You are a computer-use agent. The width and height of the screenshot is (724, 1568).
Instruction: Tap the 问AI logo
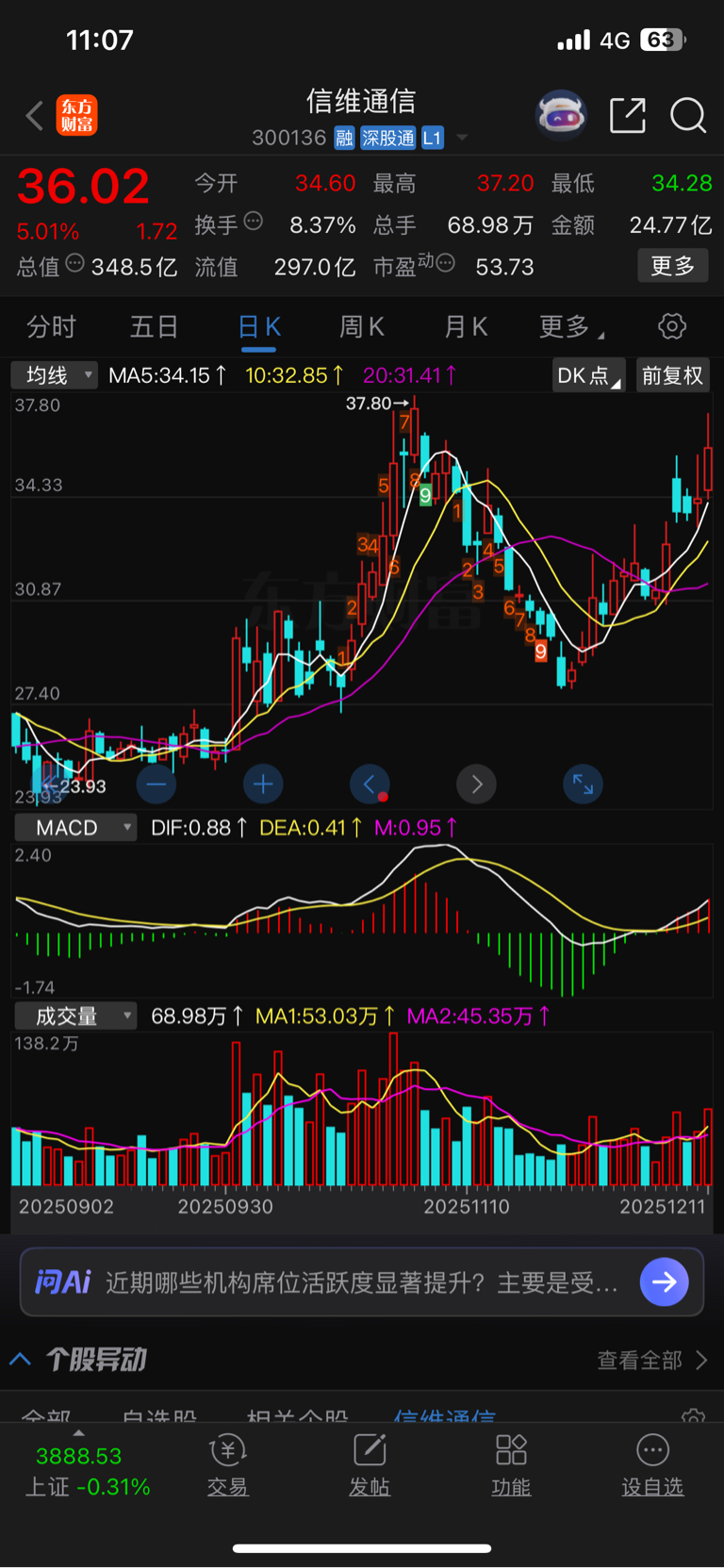click(x=62, y=1282)
